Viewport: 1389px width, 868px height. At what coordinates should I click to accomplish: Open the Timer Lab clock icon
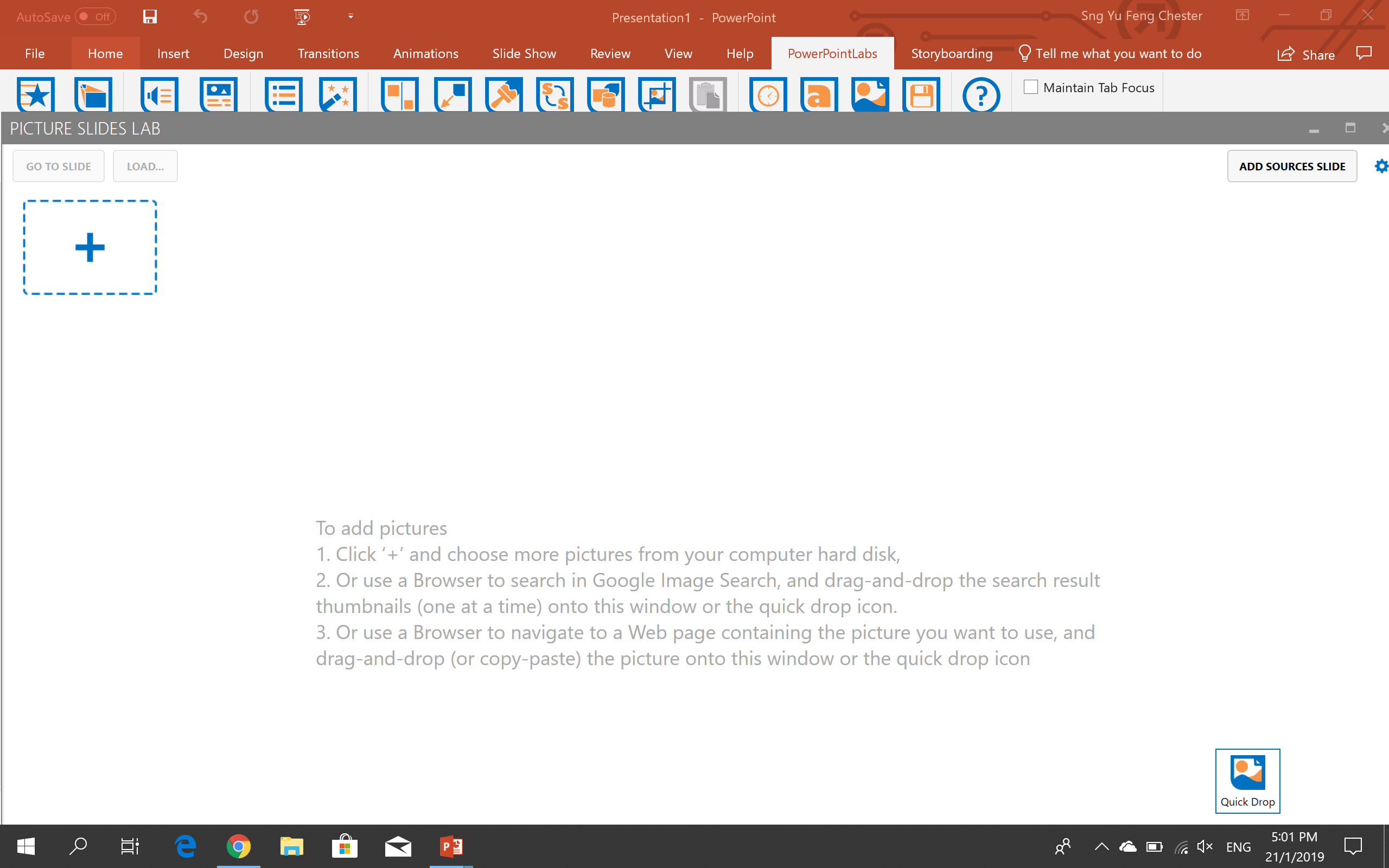767,95
